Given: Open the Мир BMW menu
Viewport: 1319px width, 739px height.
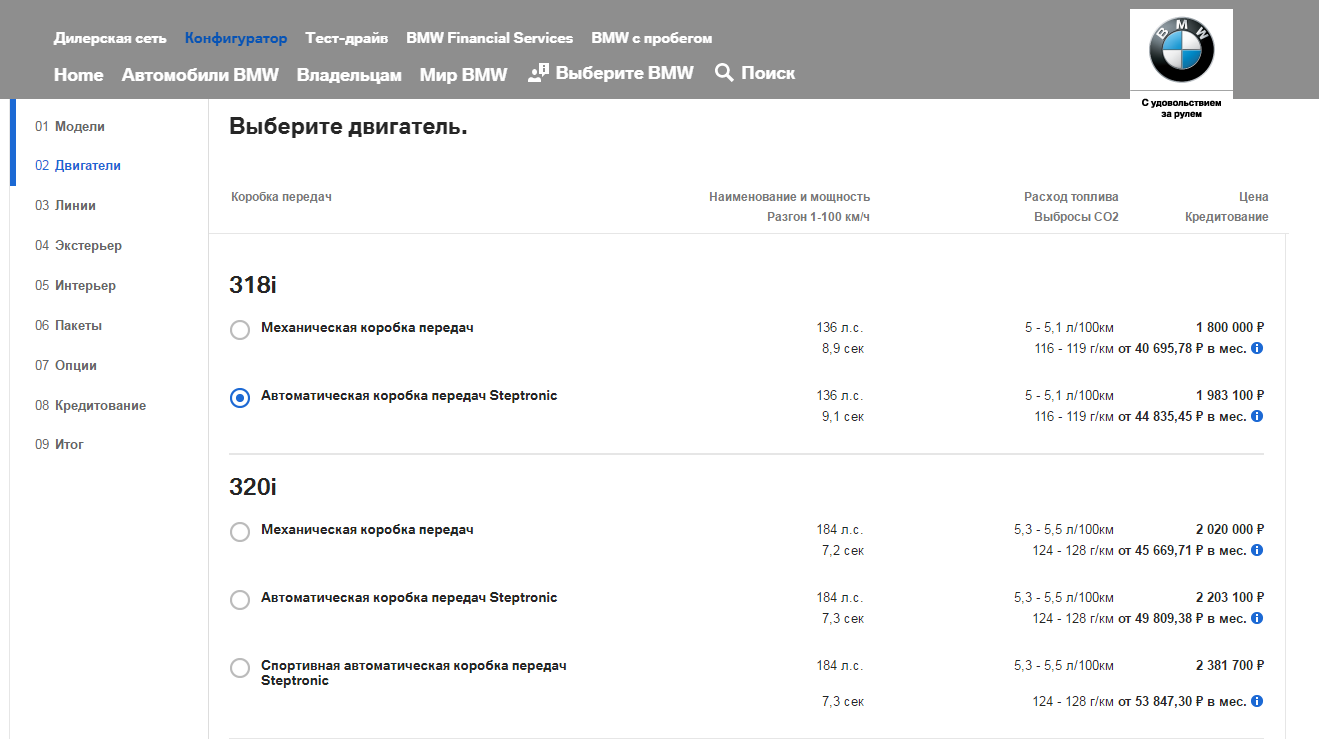Looking at the screenshot, I should (464, 74).
